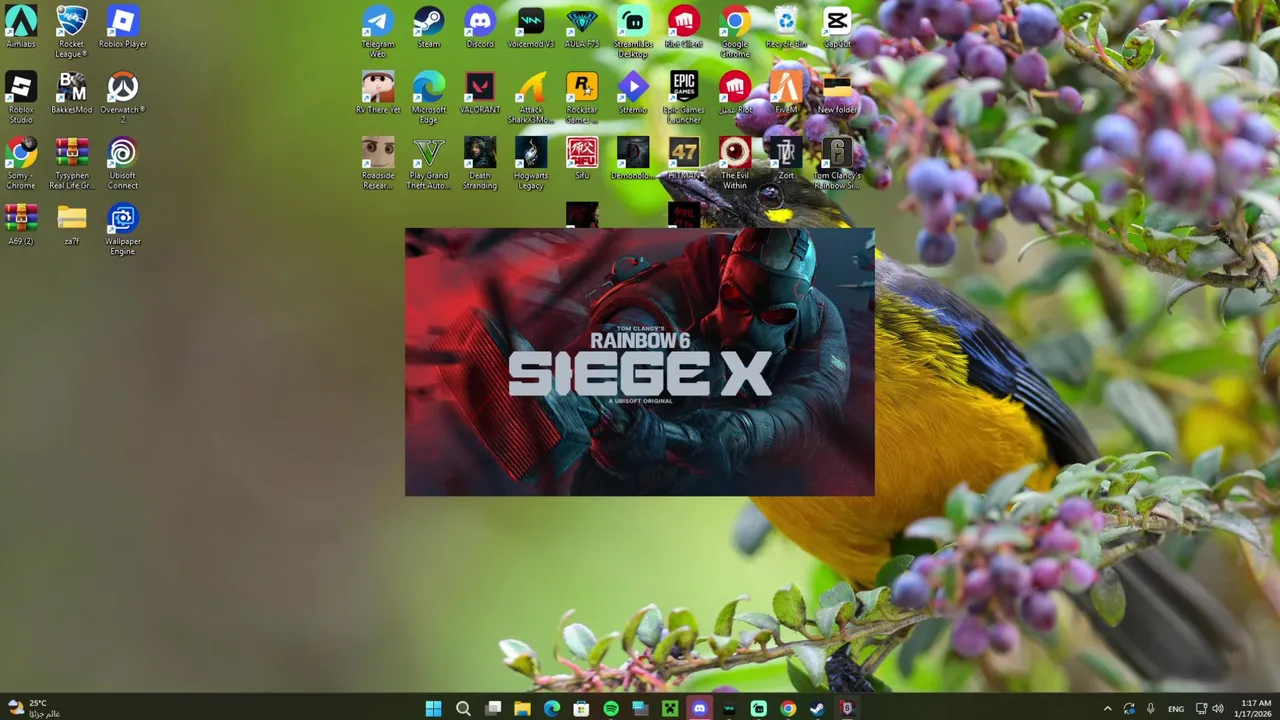
Task: Switch to Google Chrome in the taskbar
Action: tap(788, 708)
